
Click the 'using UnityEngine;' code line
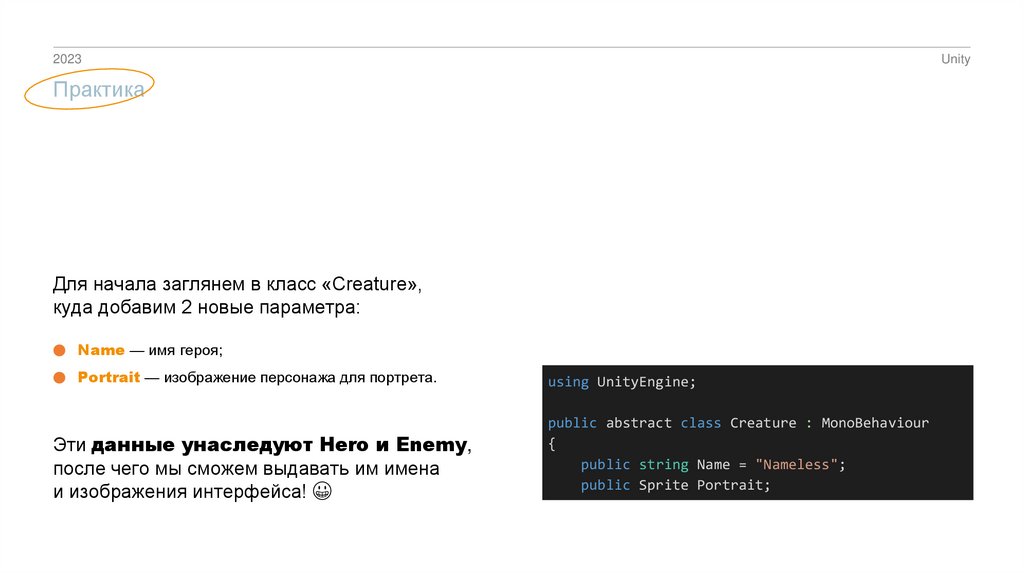point(622,382)
